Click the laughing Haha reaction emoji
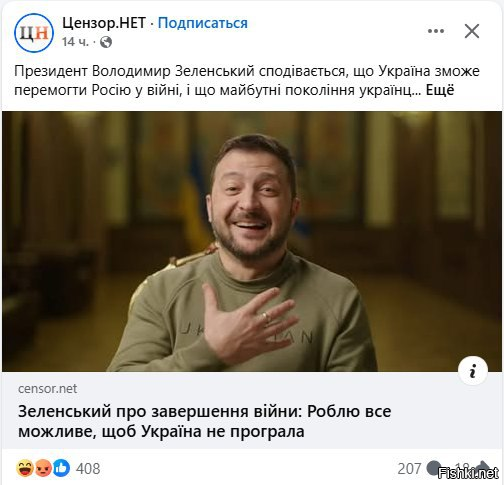Viewport: 504px width, 485px height. [25, 468]
